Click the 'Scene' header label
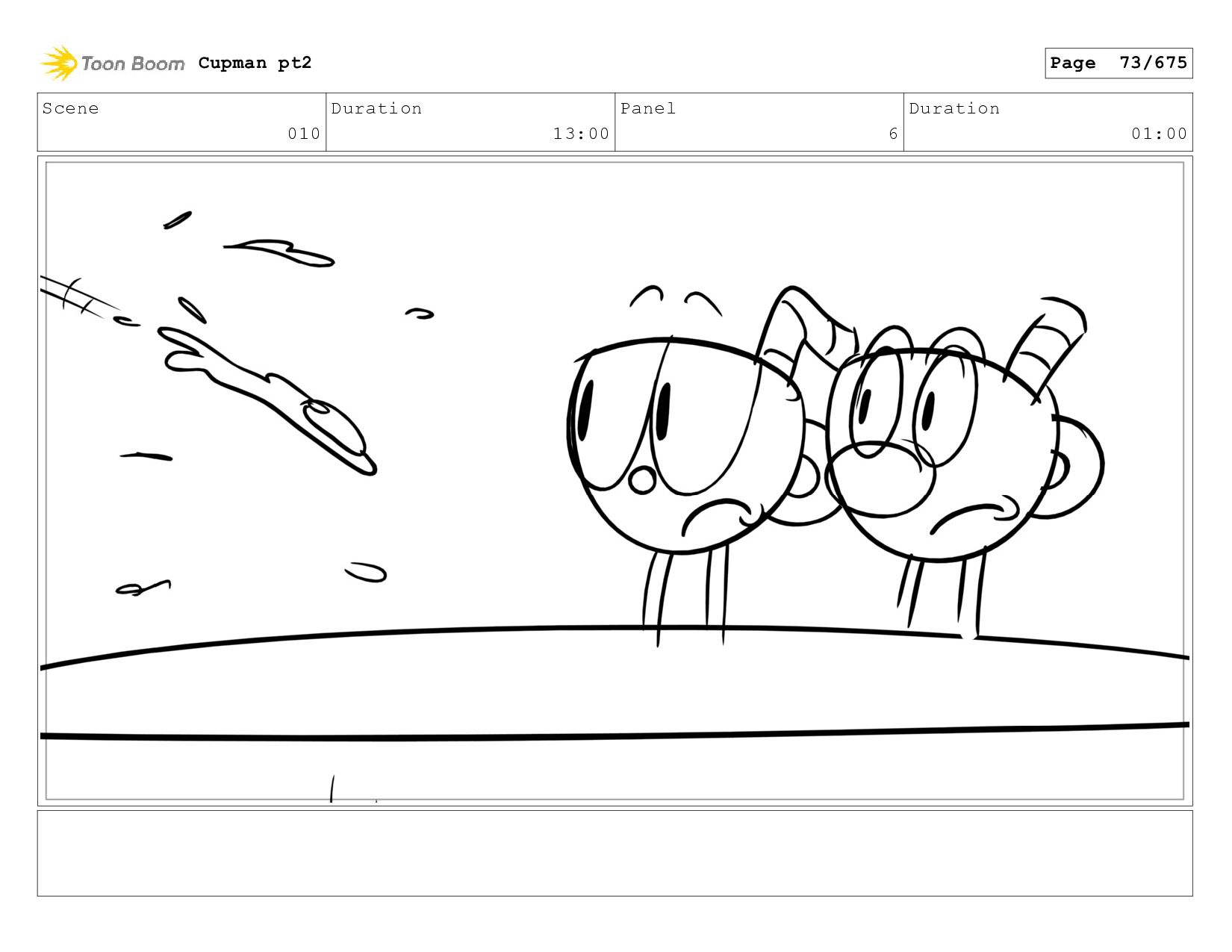The width and height of the screenshot is (1232, 952). 70,108
